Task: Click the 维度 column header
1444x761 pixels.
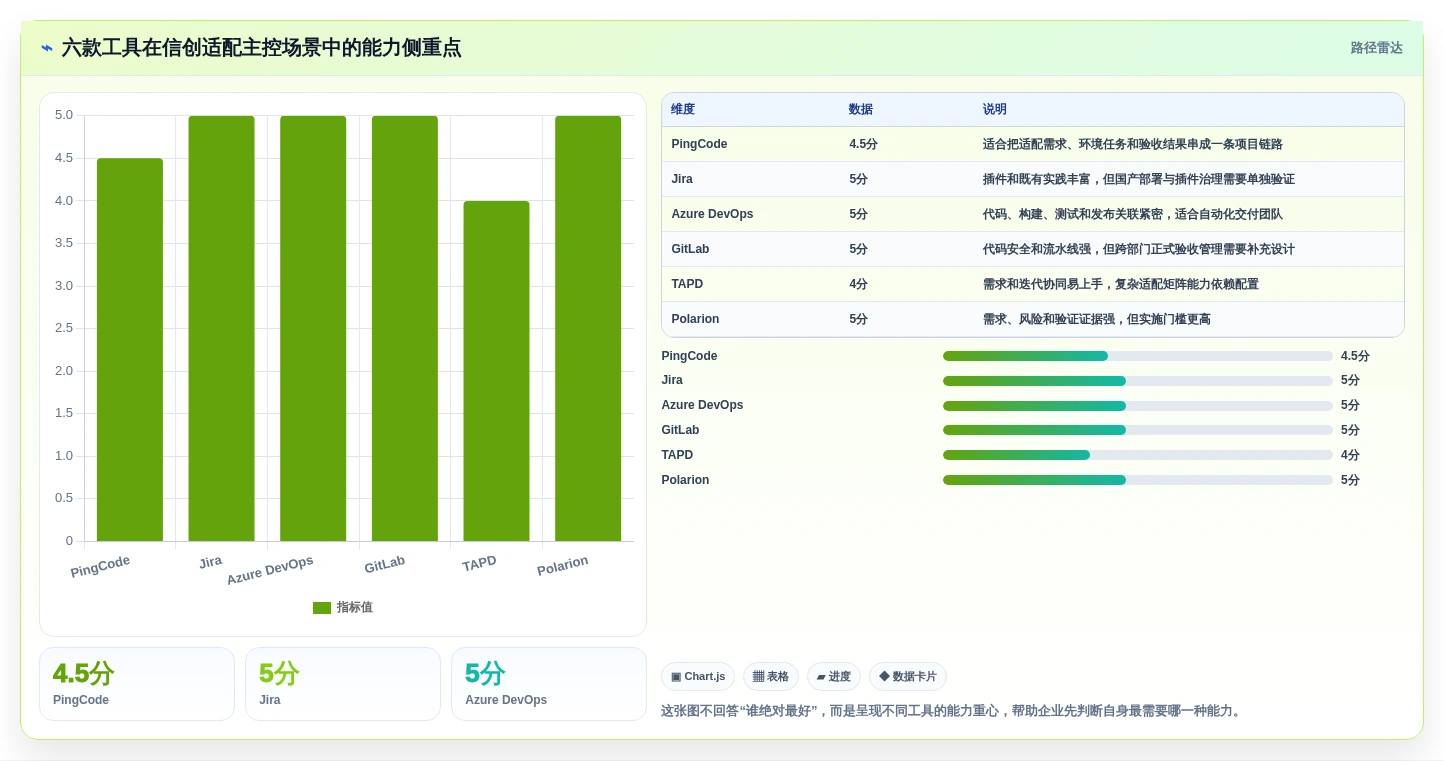Action: pos(683,110)
